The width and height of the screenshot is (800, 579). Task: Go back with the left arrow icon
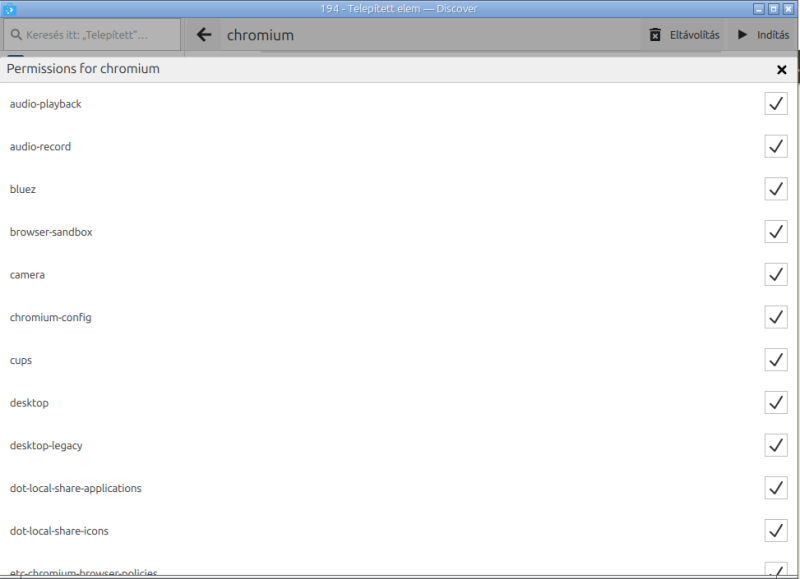coord(204,35)
